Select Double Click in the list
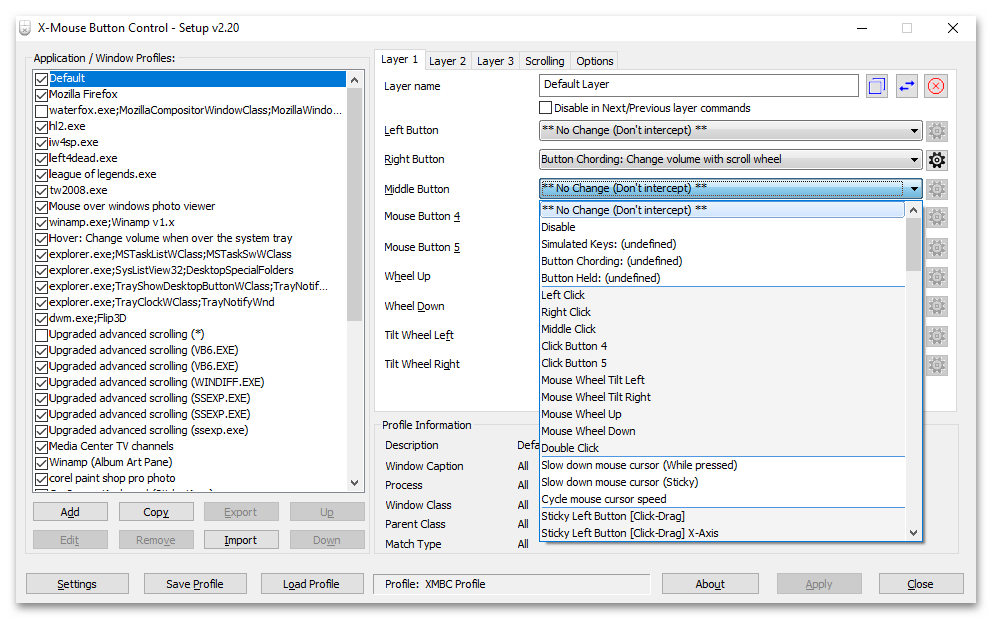 tap(722, 448)
